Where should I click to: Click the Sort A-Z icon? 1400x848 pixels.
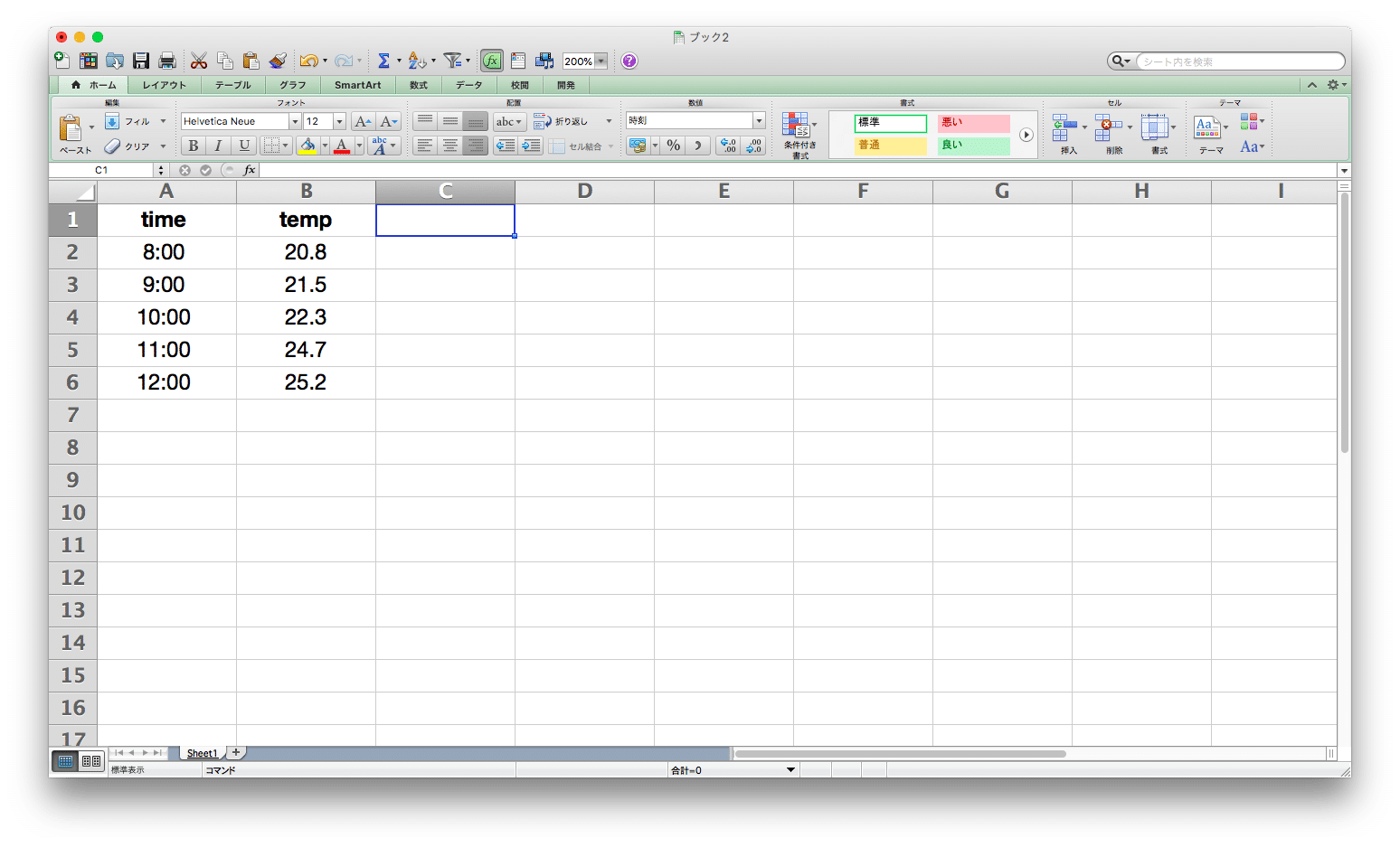coord(416,61)
